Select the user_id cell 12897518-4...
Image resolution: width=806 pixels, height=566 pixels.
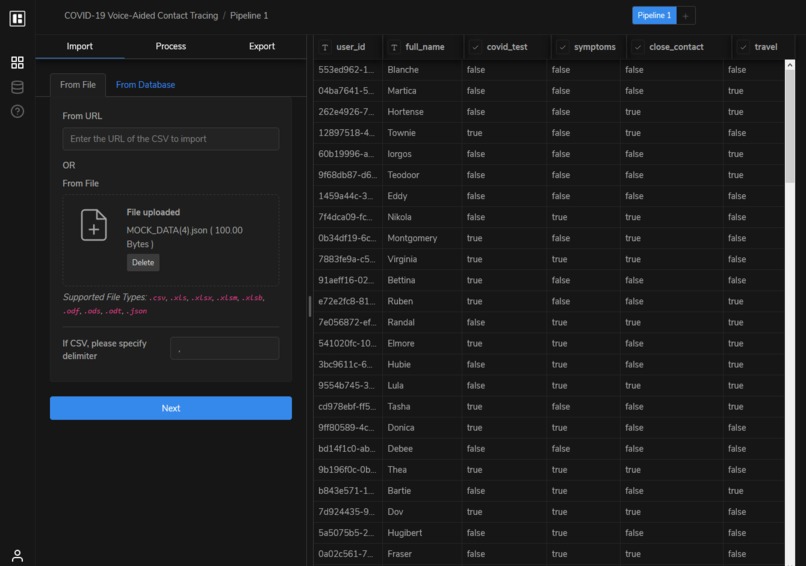point(346,133)
